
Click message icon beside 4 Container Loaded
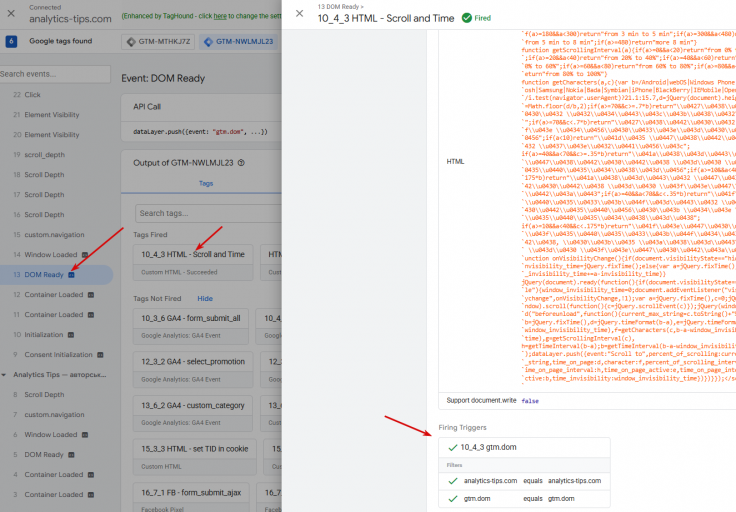click(91, 475)
